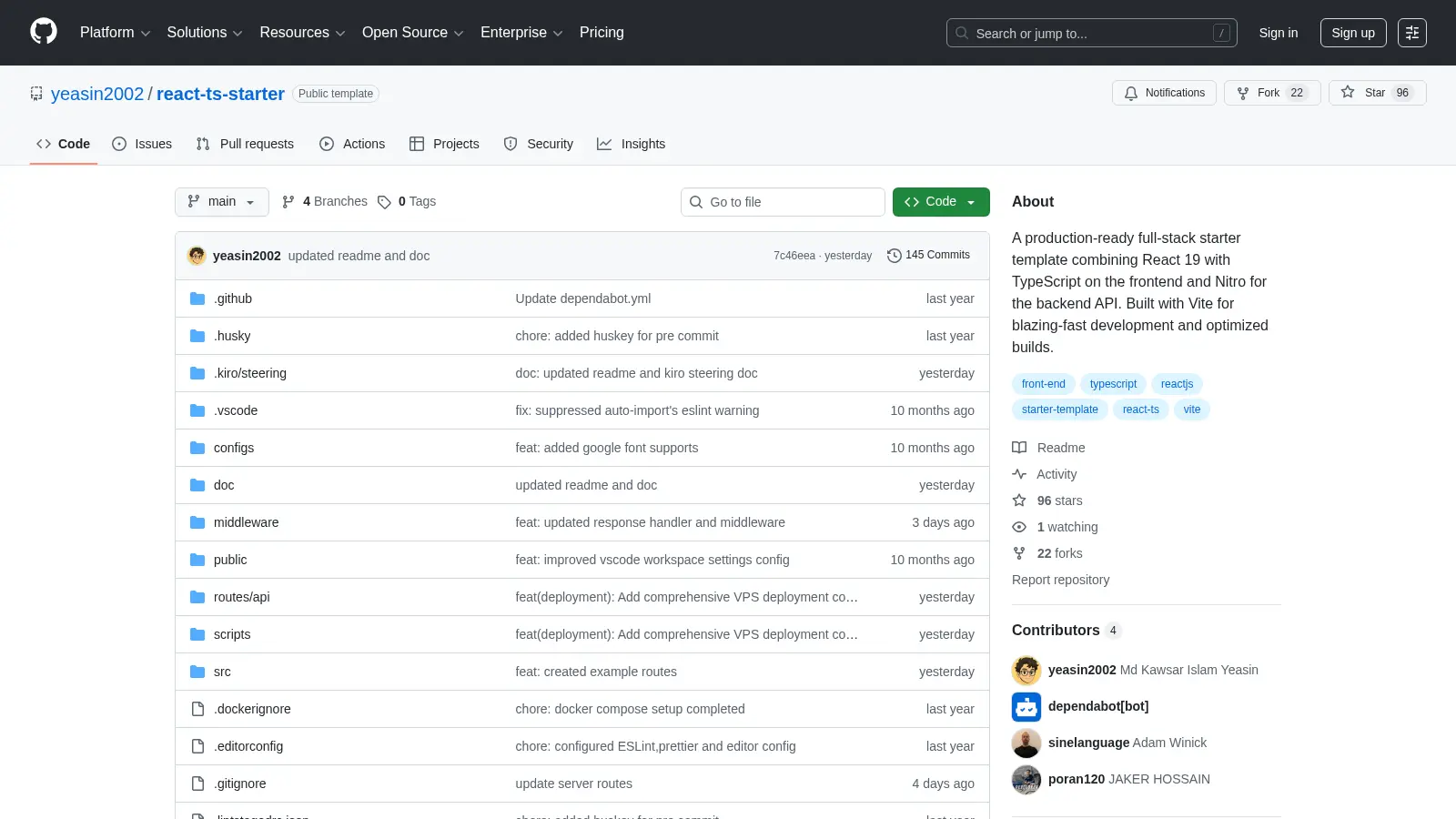Open commit 7c46eea hash link
This screenshot has height=819, width=1456.
pos(794,256)
